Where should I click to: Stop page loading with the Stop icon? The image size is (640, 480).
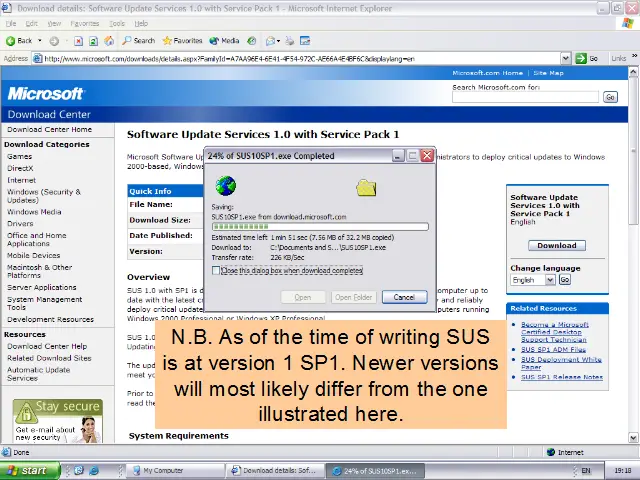point(78,41)
